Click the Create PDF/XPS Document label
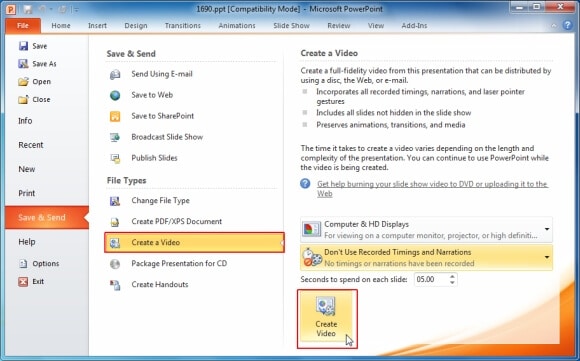This screenshot has width=580, height=361. pyautogui.click(x=176, y=222)
